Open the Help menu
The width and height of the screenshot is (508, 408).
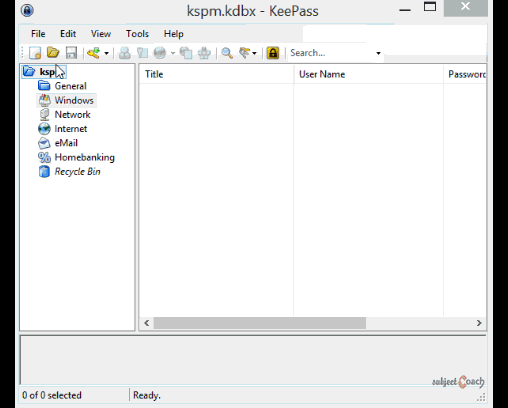click(173, 34)
